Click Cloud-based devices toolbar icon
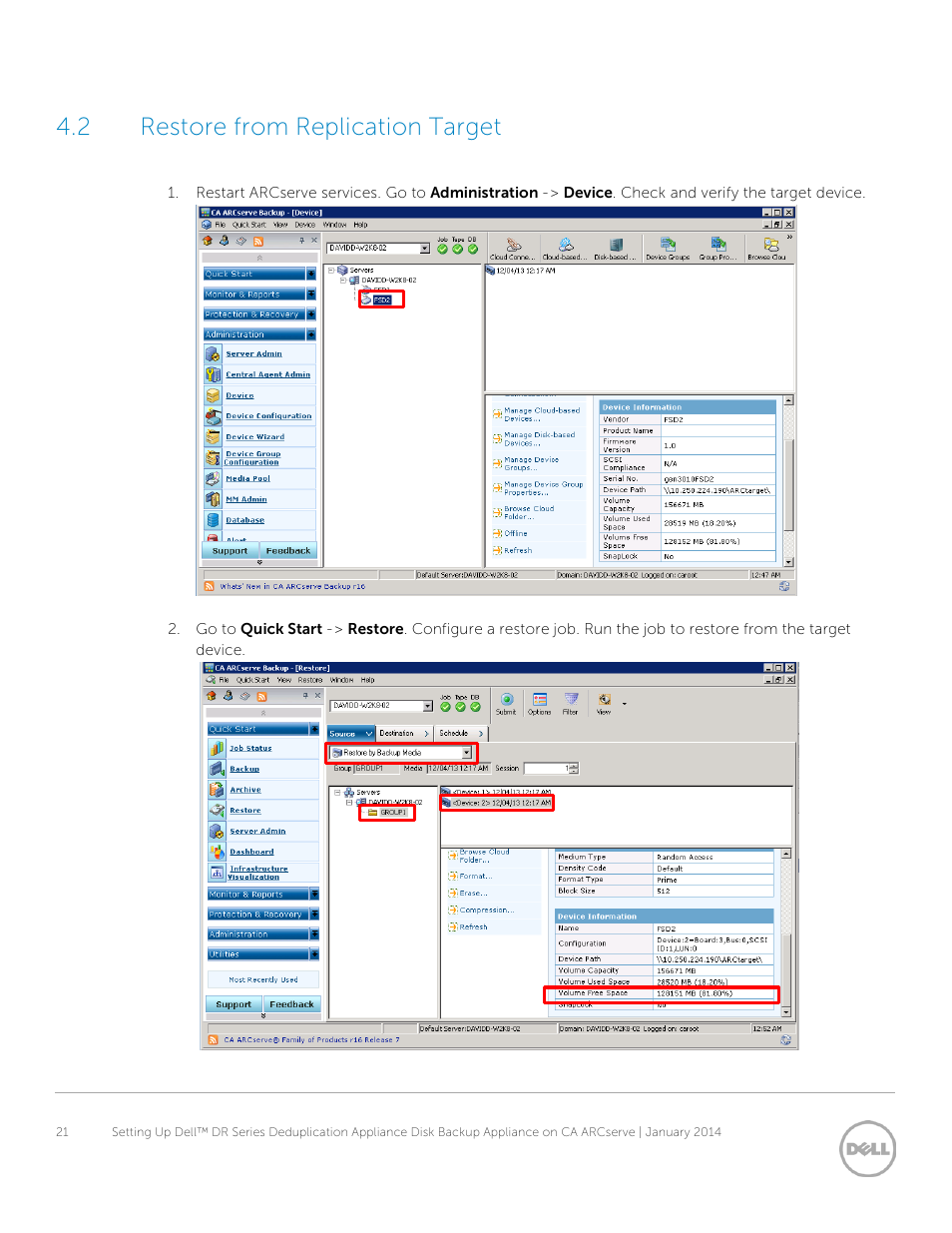 click(566, 245)
